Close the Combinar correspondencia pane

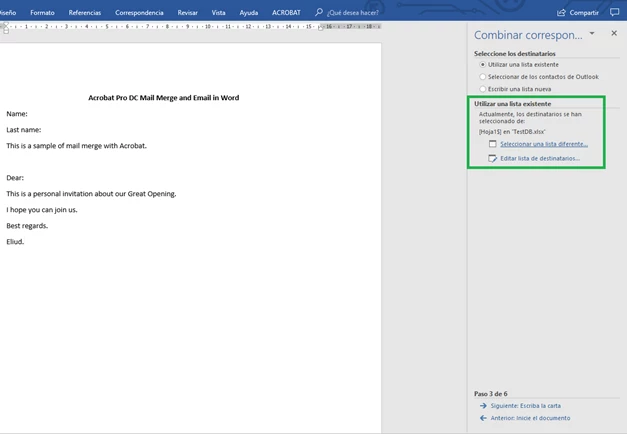click(614, 33)
